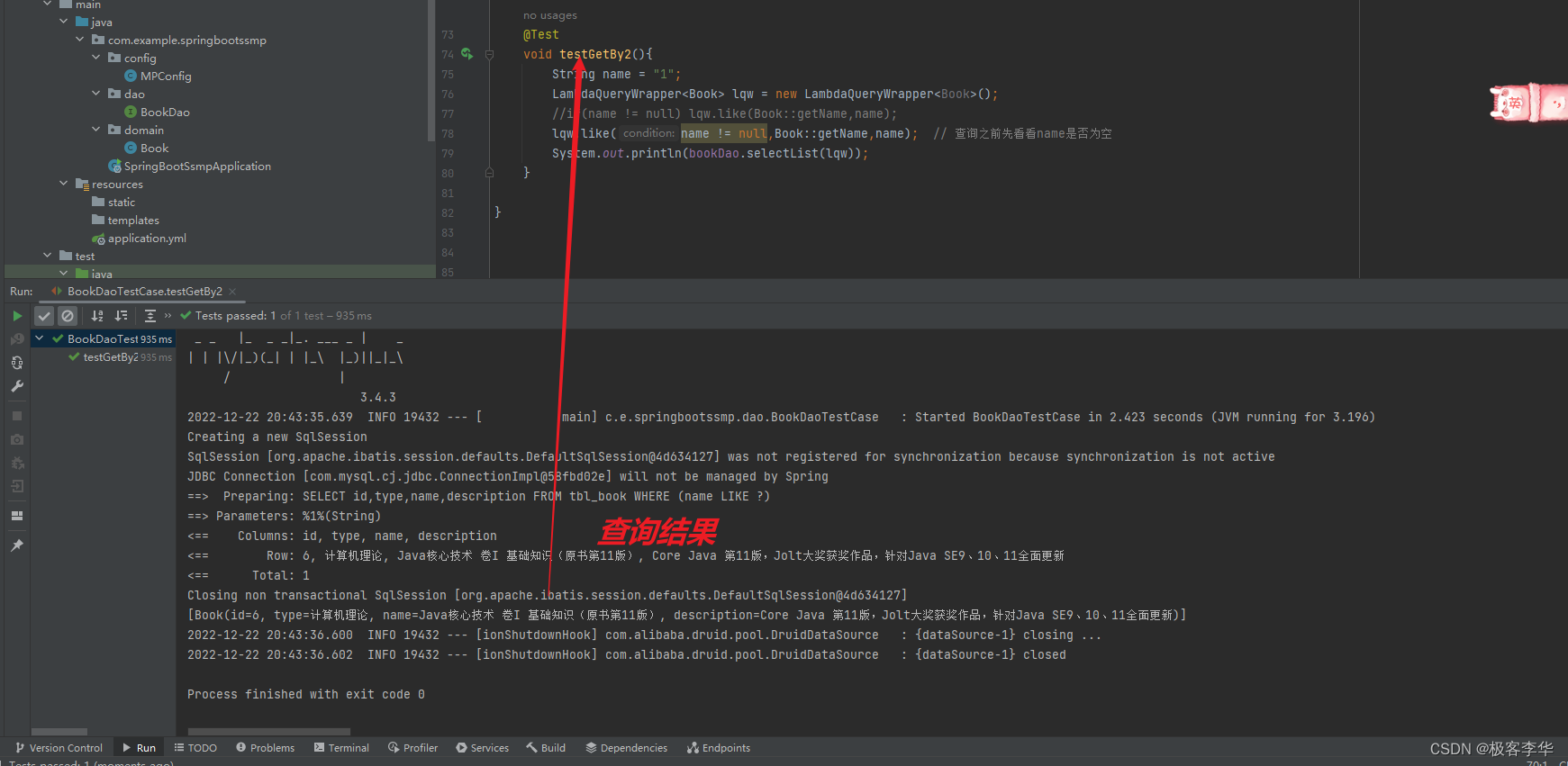The width and height of the screenshot is (1568, 766).
Task: Open application.yml file
Action: (x=147, y=239)
